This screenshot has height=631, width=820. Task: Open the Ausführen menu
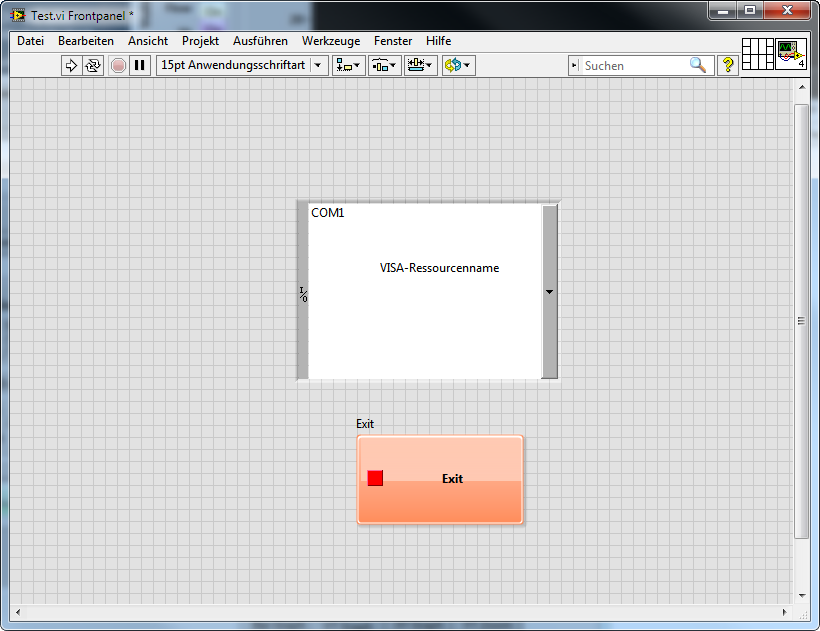[x=260, y=41]
